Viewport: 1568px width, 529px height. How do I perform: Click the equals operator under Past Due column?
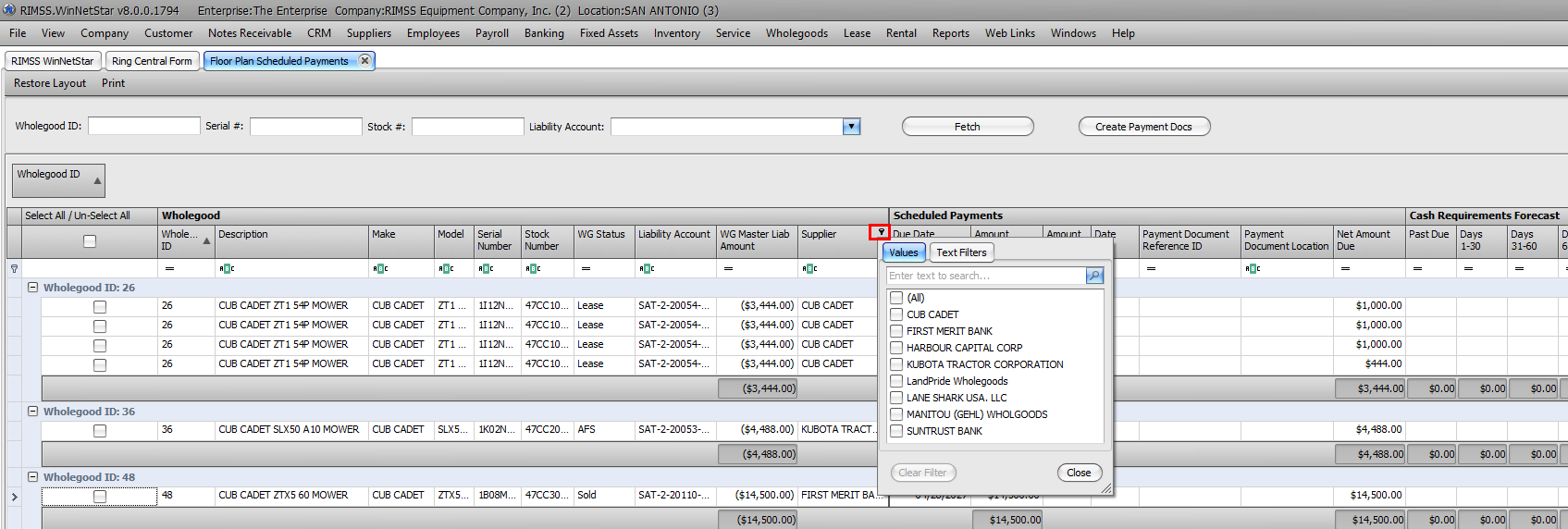pos(1417,268)
